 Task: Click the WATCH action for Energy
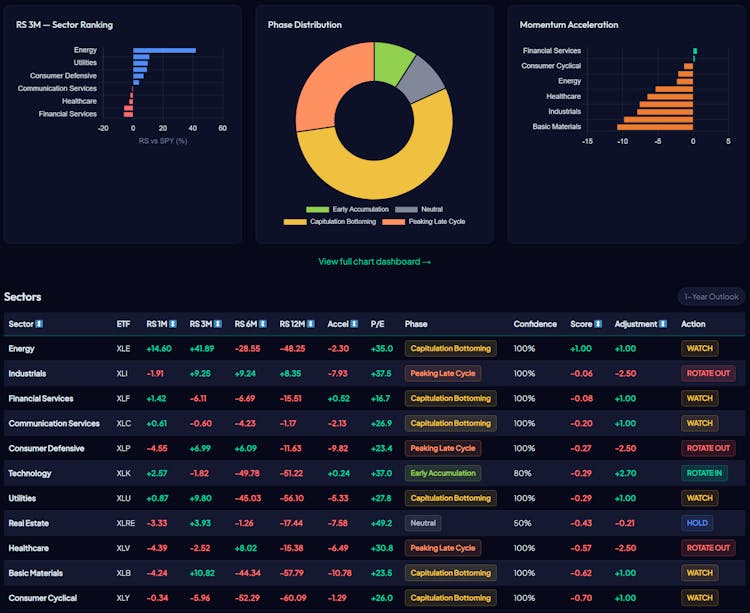click(x=698, y=348)
